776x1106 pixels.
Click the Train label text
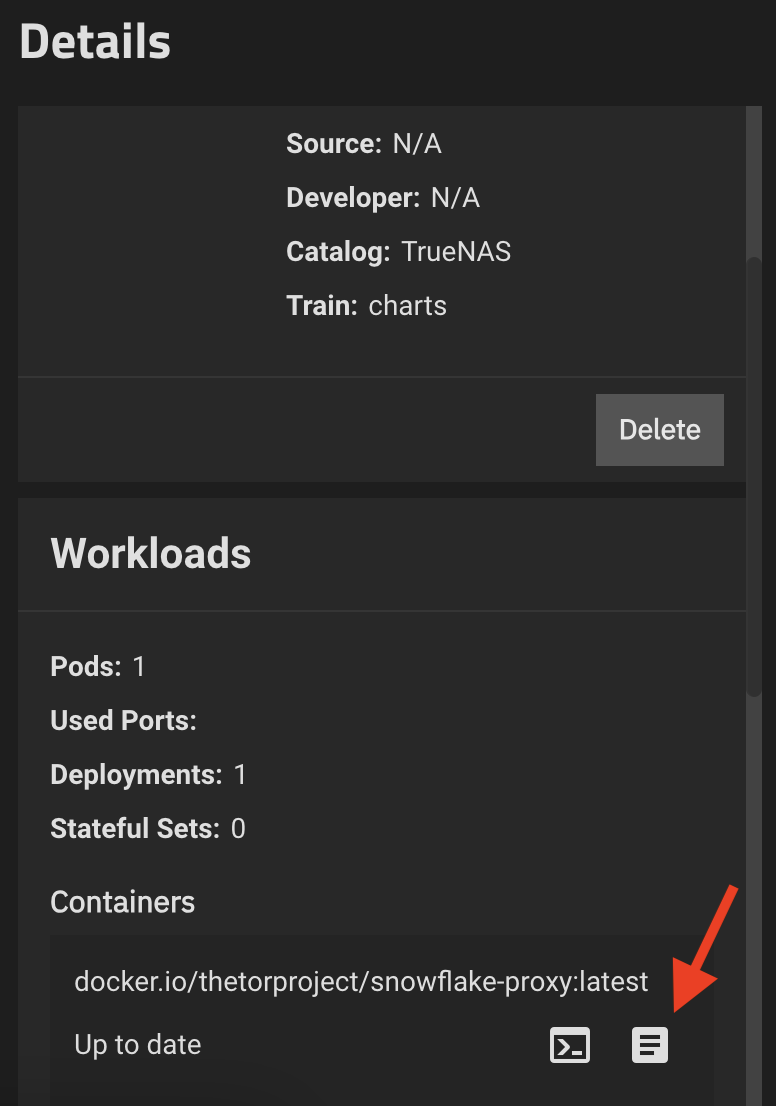pos(321,305)
